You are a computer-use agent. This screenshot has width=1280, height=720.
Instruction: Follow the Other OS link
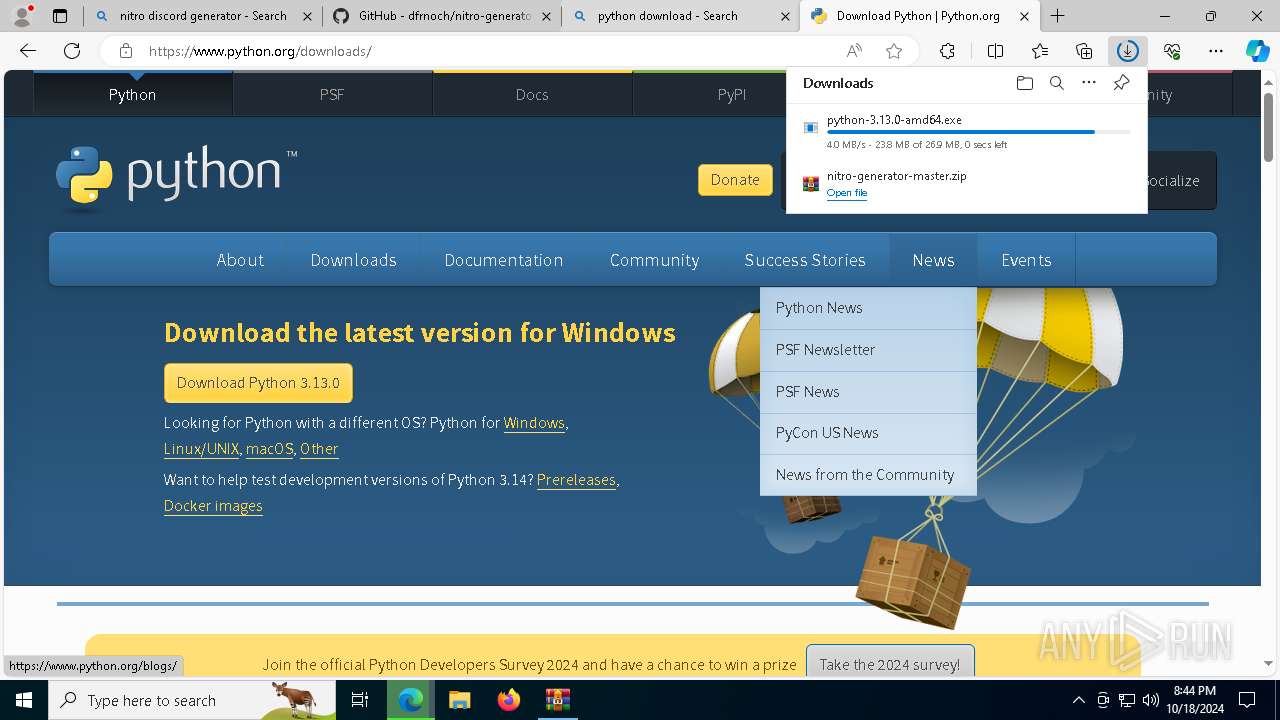click(319, 449)
